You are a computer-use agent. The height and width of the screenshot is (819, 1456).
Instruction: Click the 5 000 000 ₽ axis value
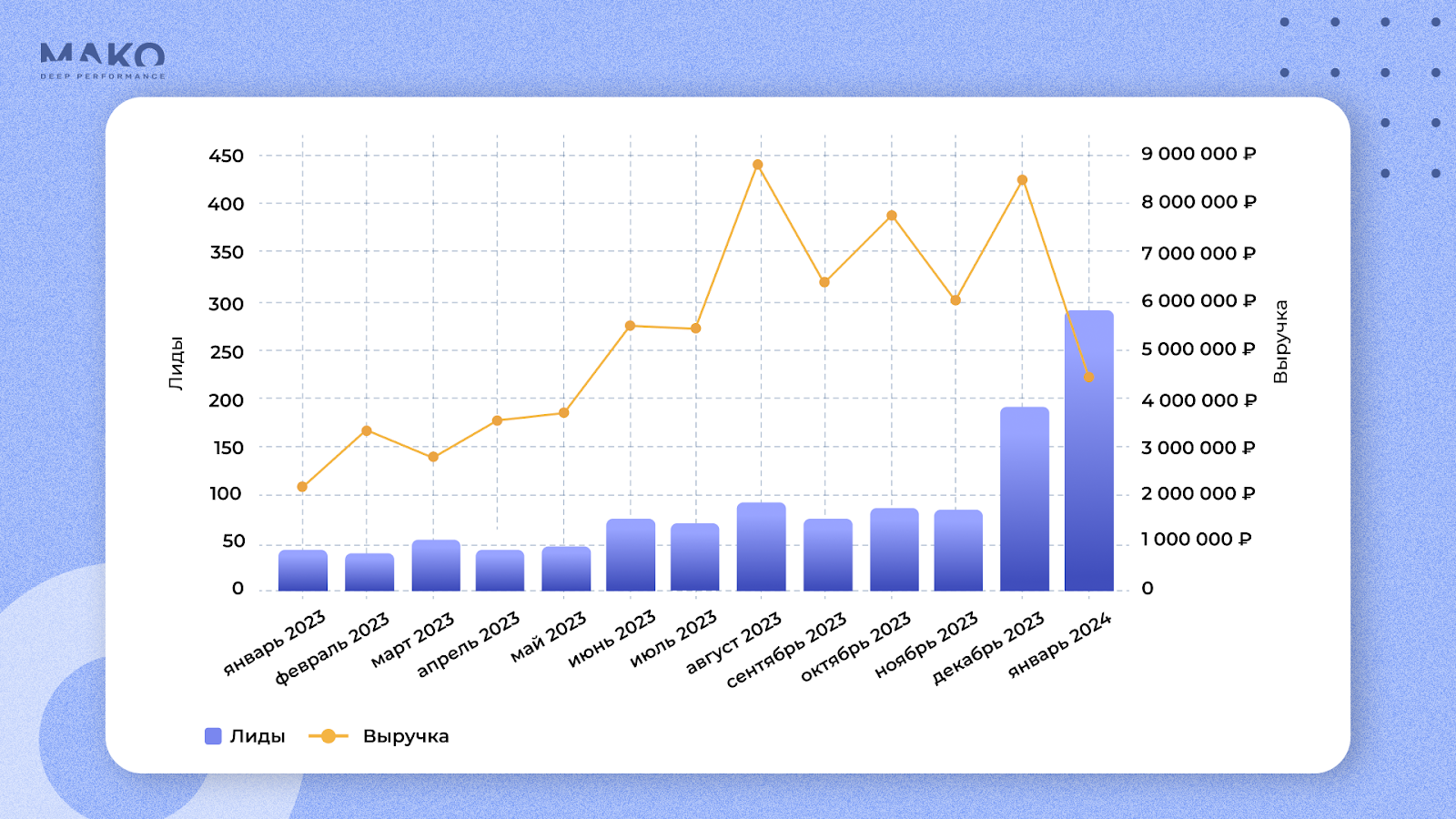pos(1198,349)
